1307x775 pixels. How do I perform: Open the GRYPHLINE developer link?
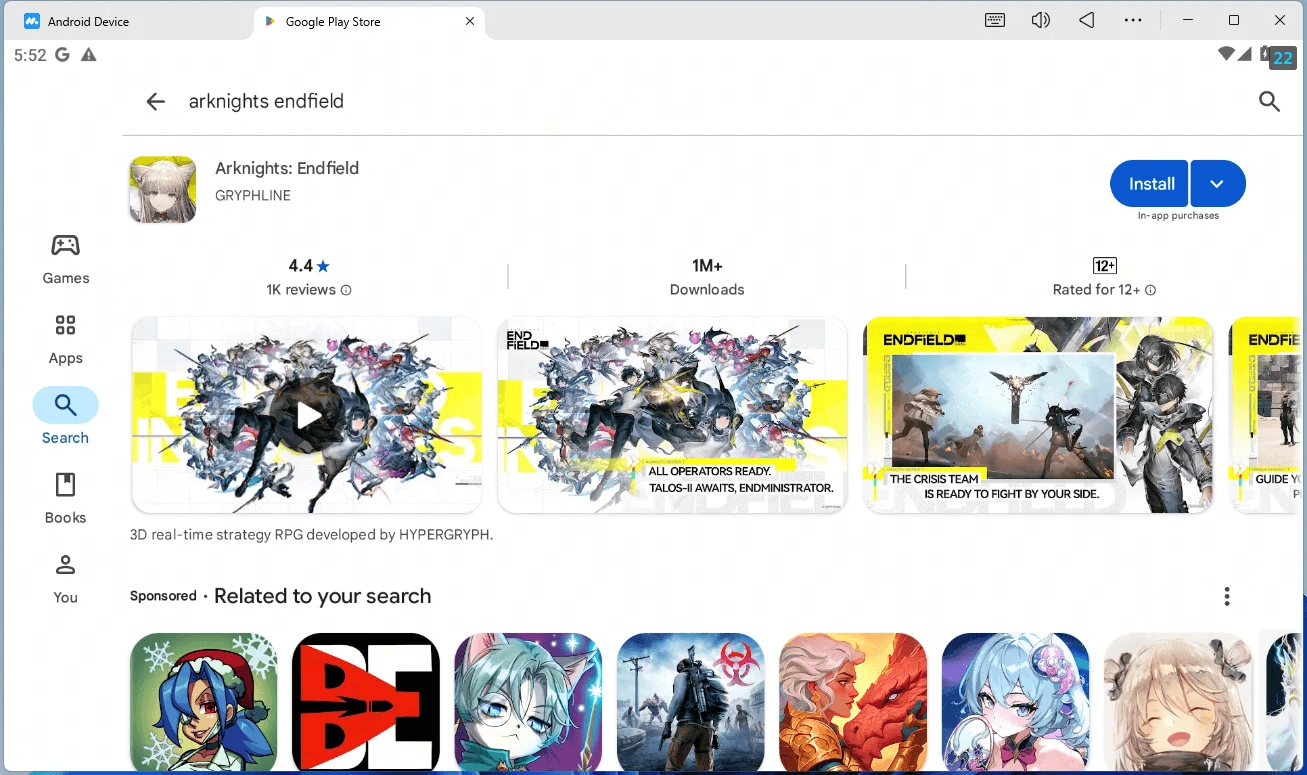point(252,195)
